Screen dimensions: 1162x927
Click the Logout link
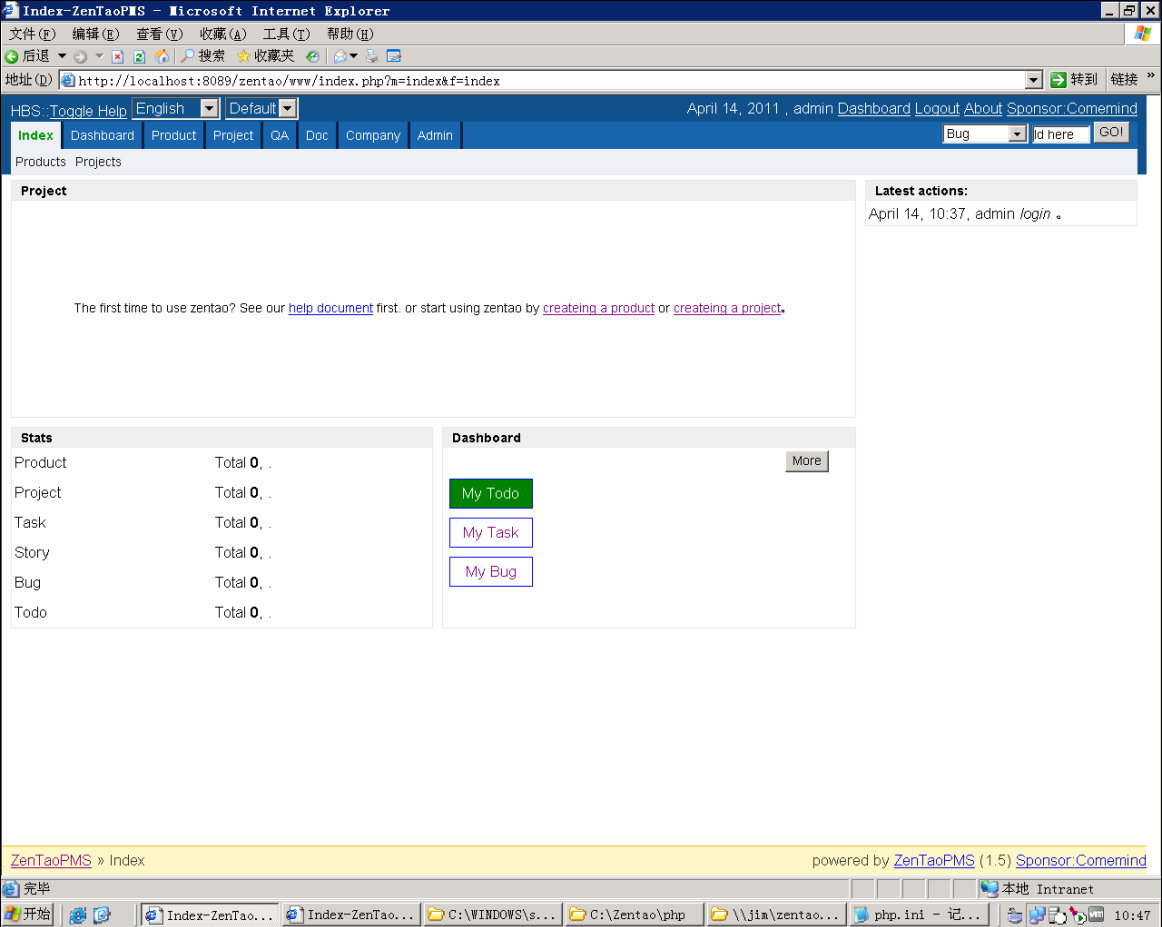pos(937,109)
